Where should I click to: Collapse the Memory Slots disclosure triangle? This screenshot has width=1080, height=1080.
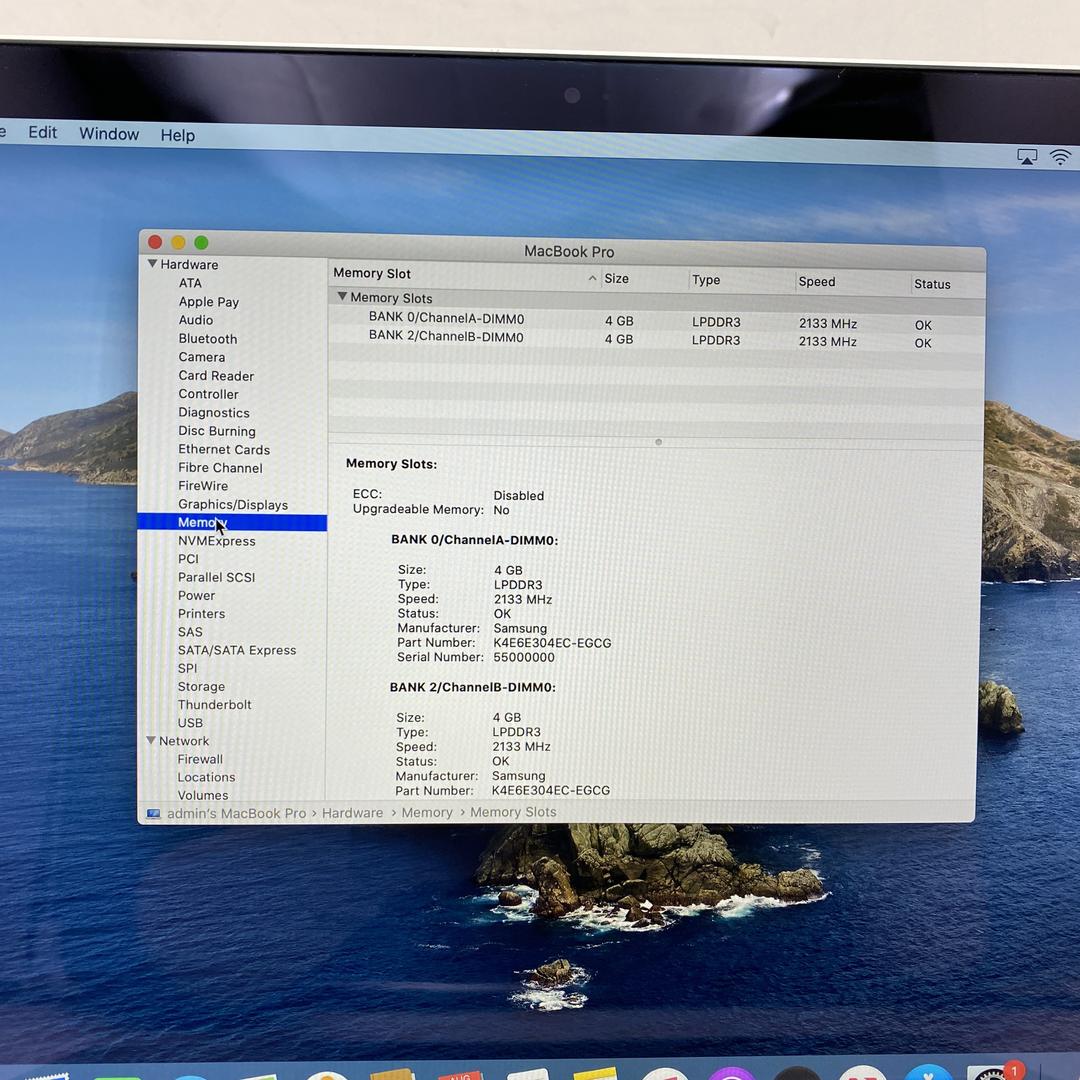(342, 296)
